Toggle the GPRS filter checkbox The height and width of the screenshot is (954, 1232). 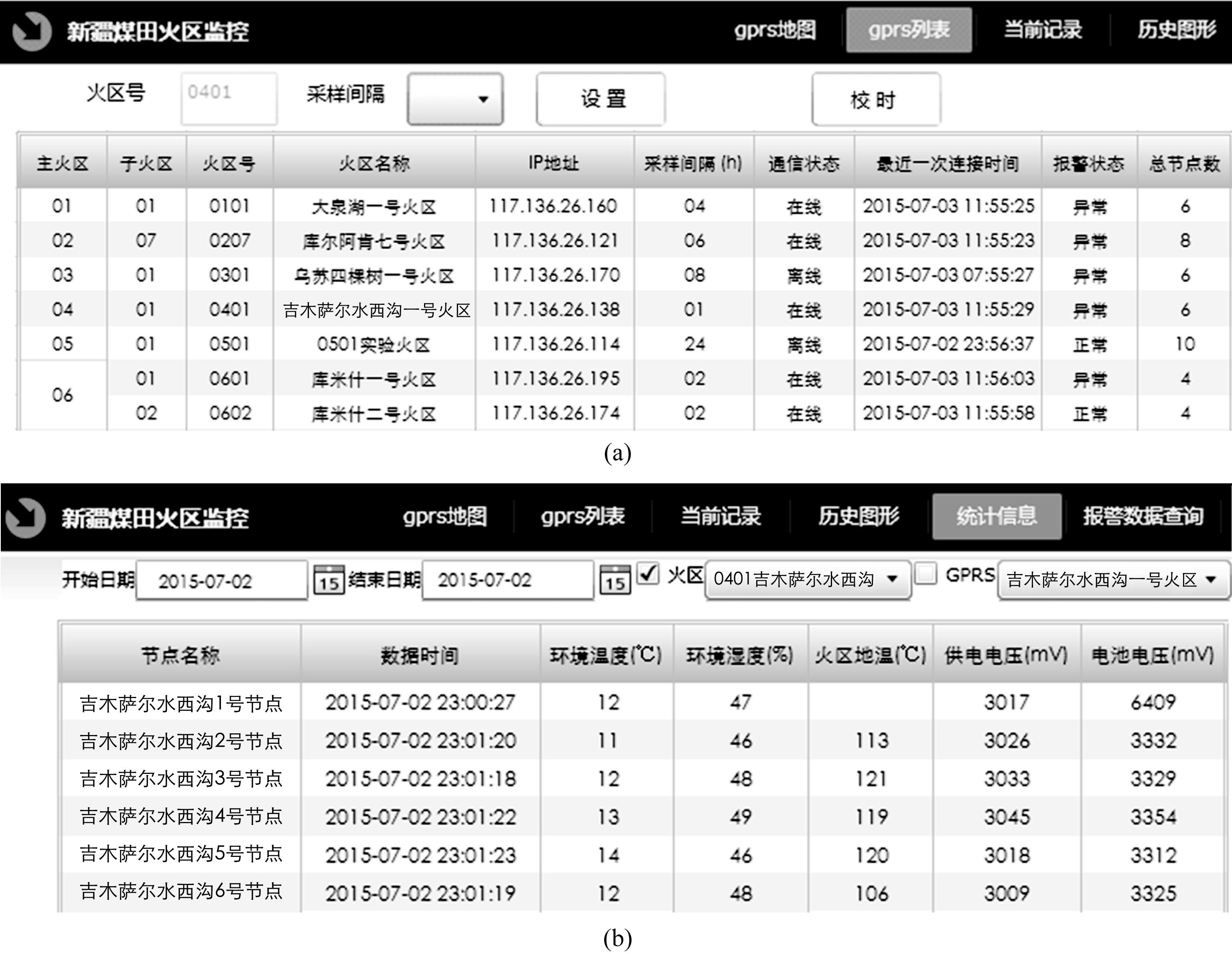pyautogui.click(x=926, y=574)
